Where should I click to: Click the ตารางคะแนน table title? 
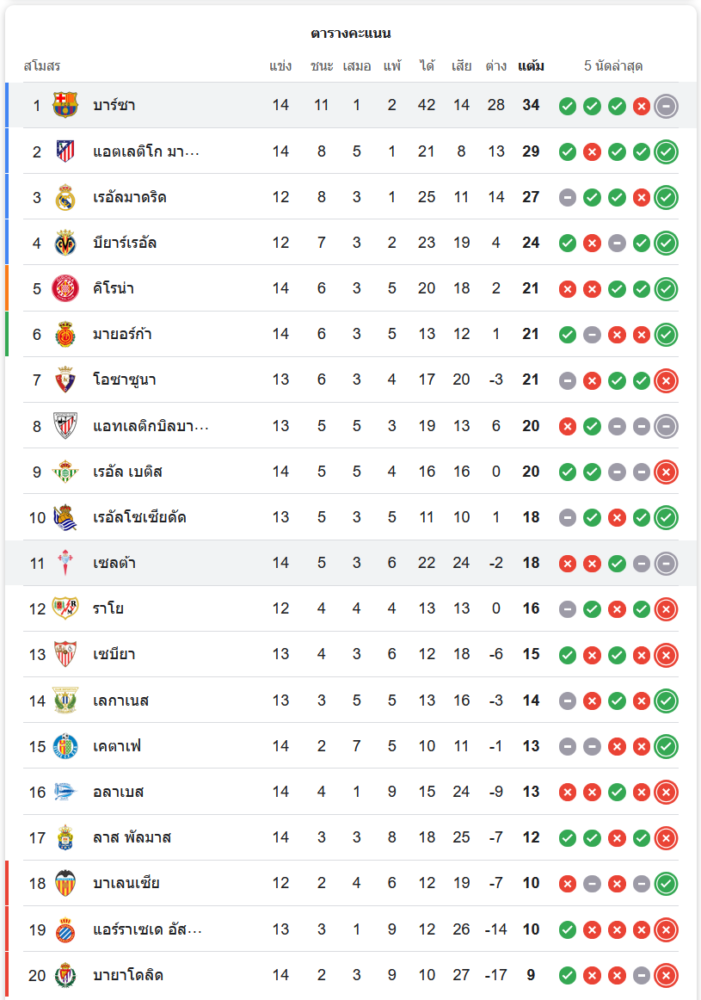pos(350,33)
